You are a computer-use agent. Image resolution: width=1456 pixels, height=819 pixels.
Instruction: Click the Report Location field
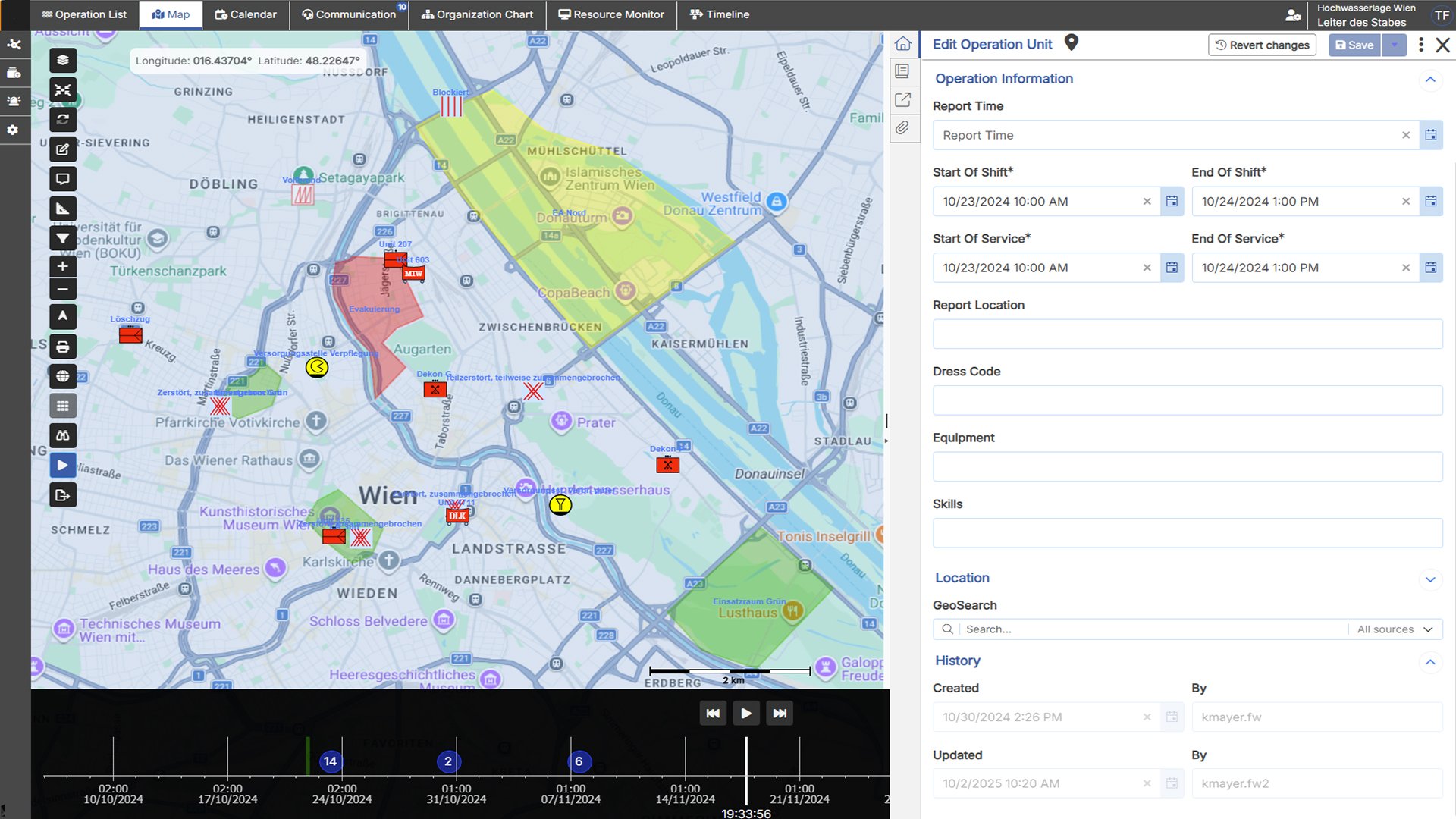click(1188, 334)
